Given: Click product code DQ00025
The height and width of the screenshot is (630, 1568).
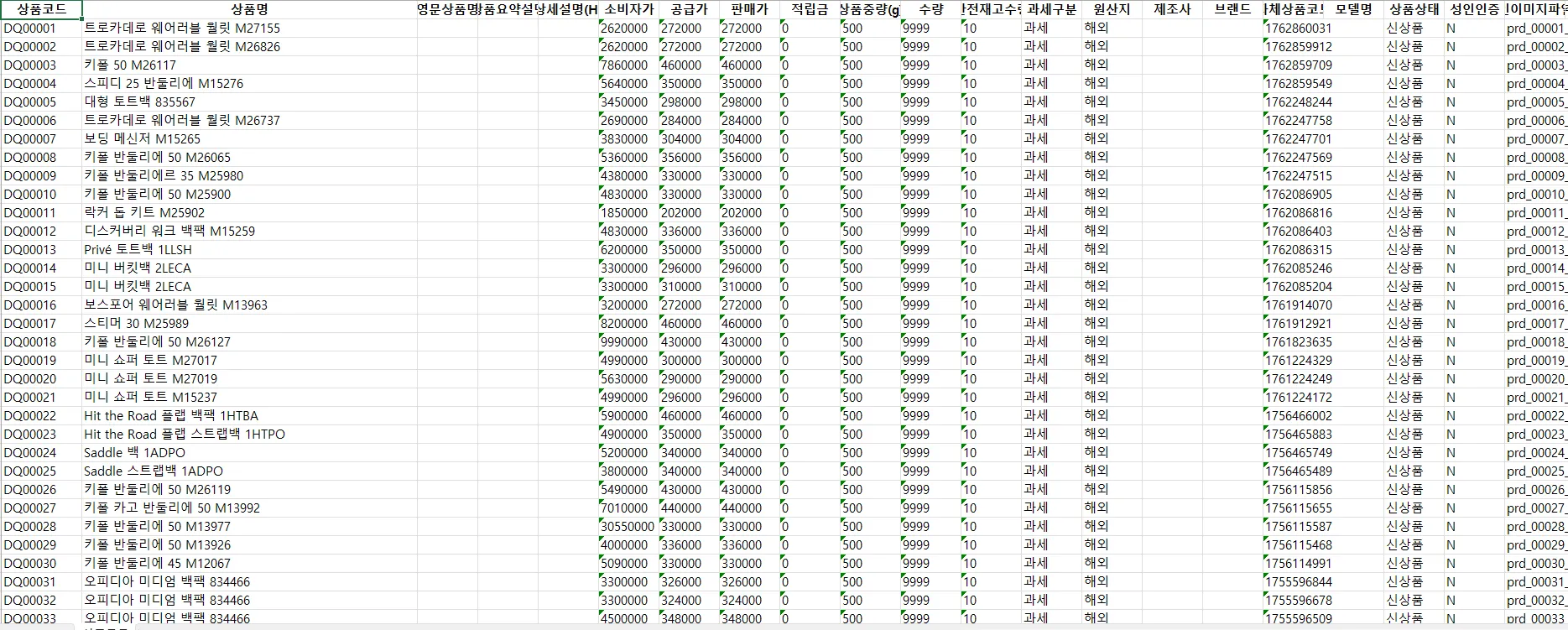Looking at the screenshot, I should pos(41,471).
